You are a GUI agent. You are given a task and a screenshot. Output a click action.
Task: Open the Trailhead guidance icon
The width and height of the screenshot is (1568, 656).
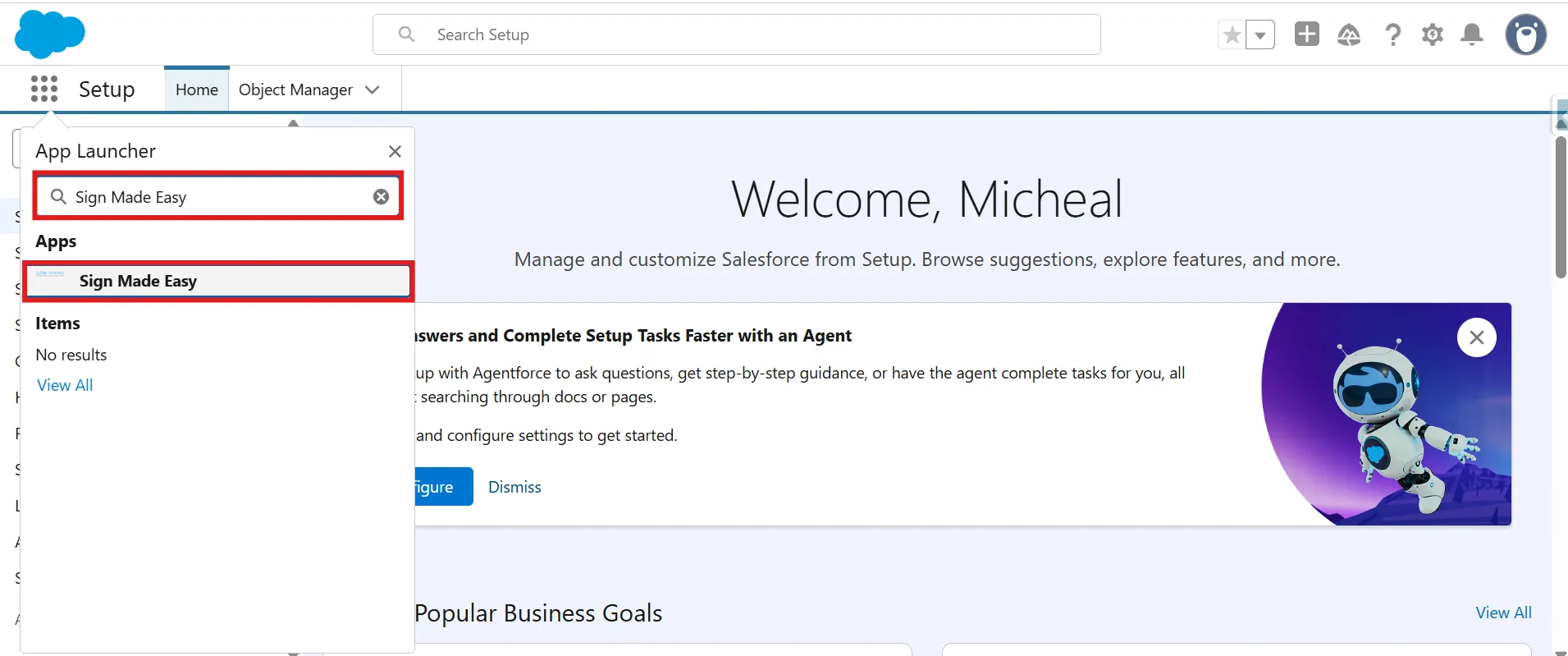coord(1349,34)
